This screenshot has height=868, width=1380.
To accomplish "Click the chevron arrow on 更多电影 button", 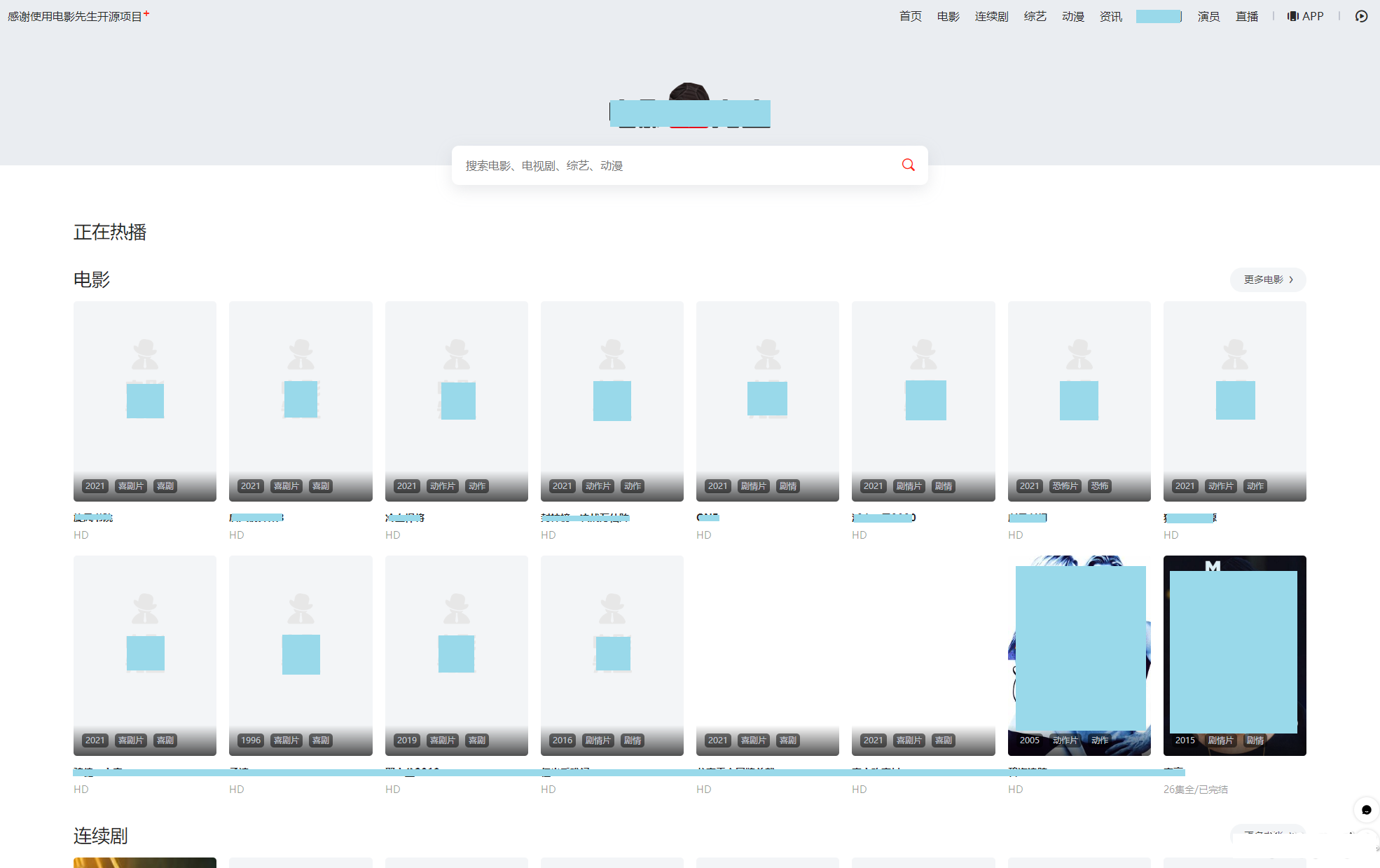I will [1290, 280].
